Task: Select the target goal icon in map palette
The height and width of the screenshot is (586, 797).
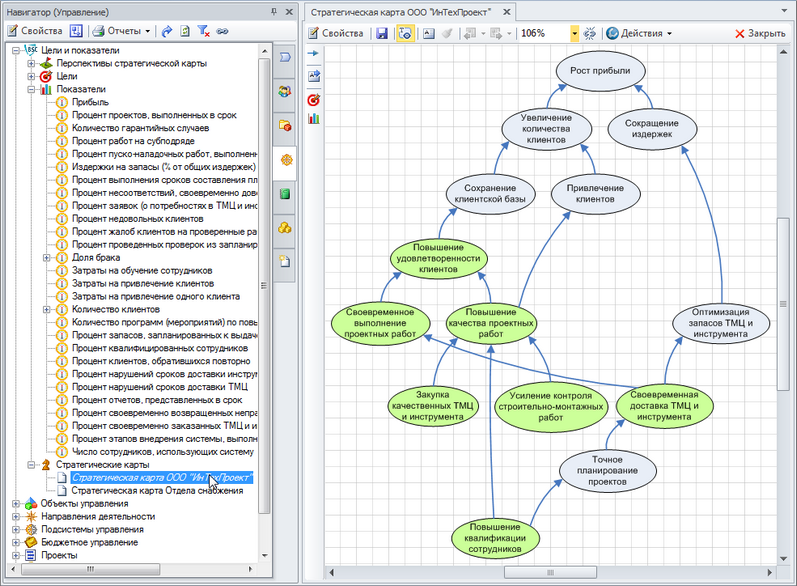Action: click(314, 98)
